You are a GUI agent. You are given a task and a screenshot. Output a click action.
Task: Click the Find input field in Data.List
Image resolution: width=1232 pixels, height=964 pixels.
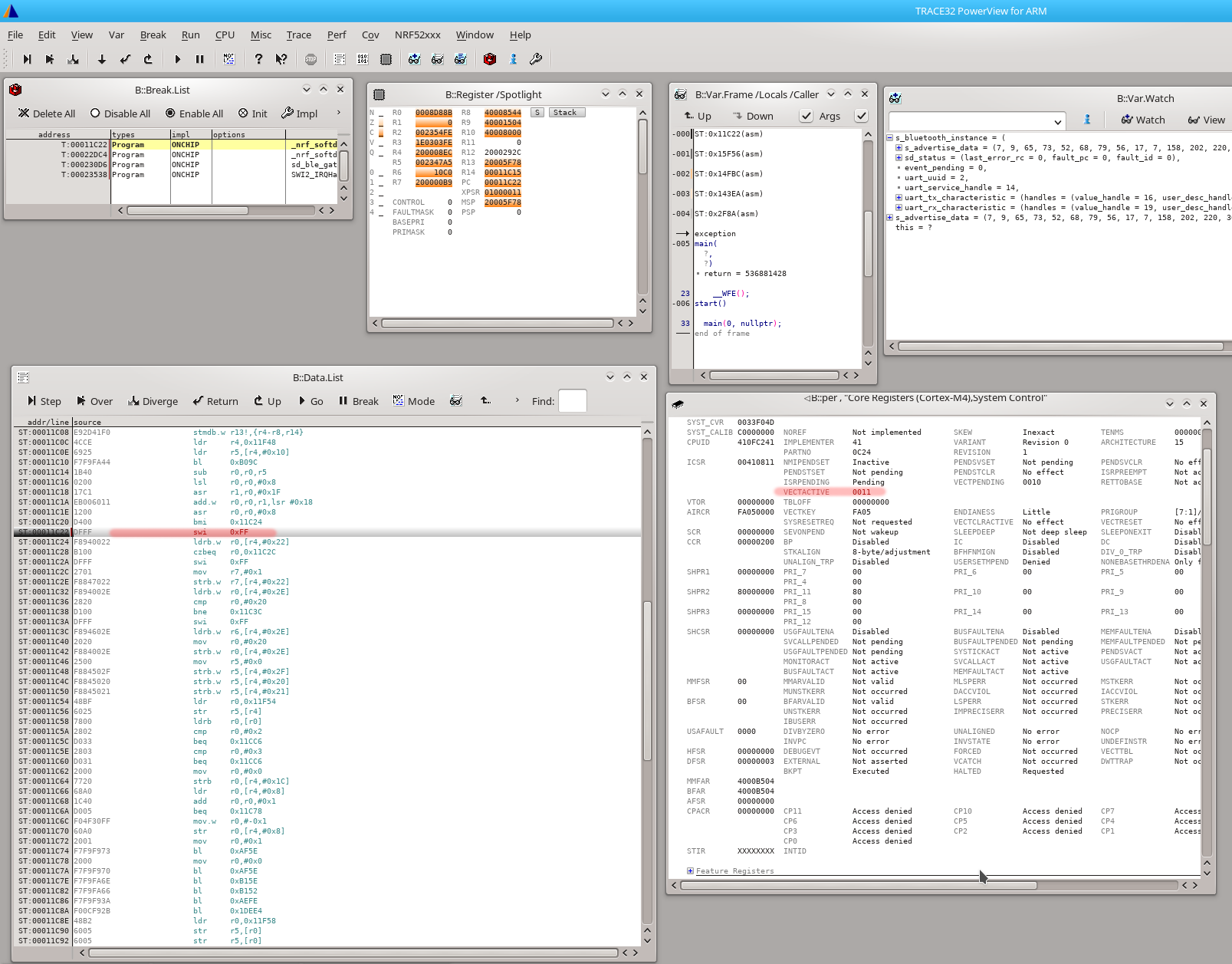click(x=573, y=401)
